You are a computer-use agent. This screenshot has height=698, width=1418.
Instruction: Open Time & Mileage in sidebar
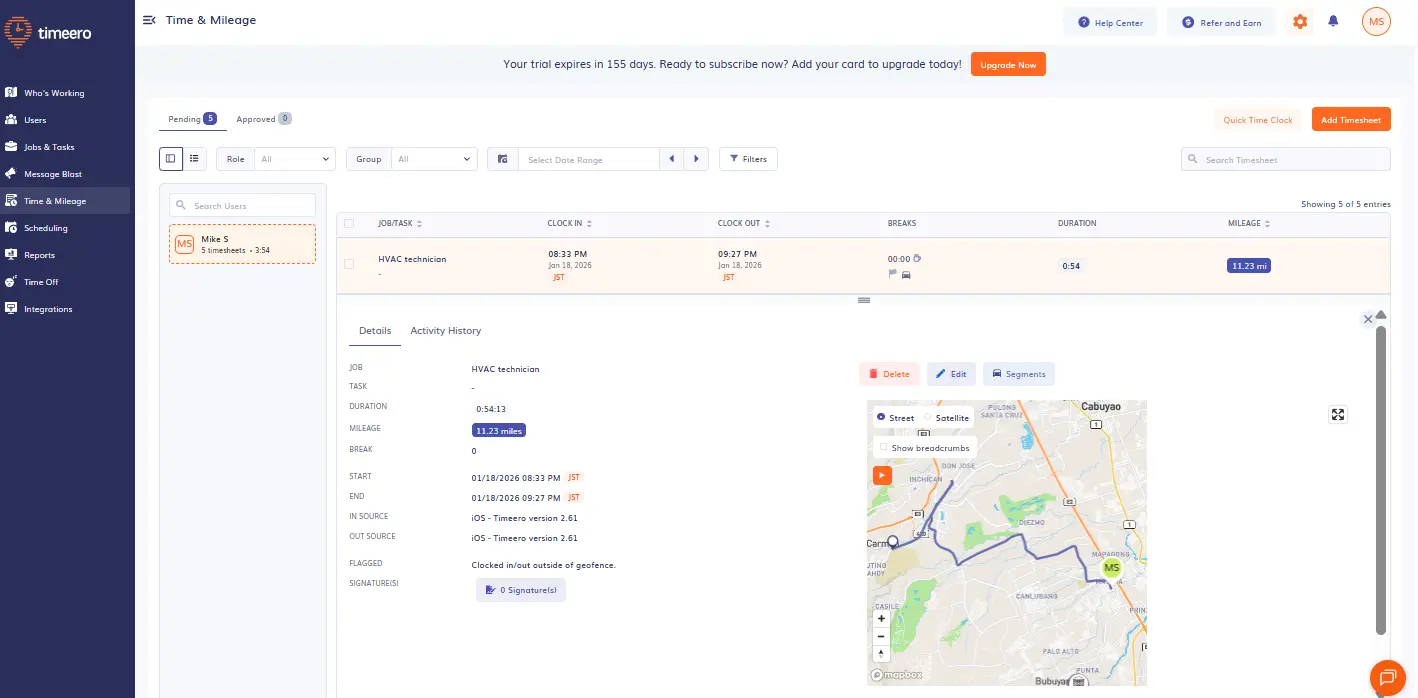(65, 201)
